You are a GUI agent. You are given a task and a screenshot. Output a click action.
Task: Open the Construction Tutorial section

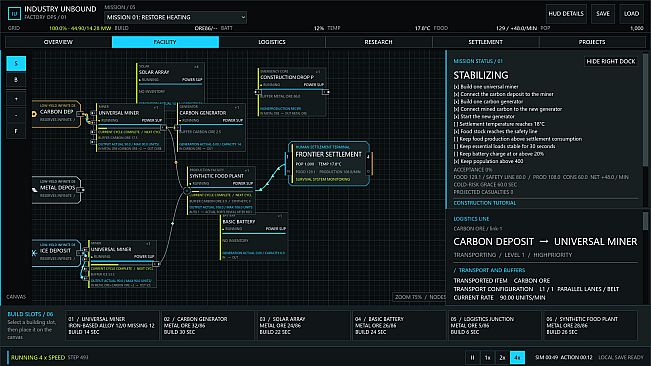tap(485, 203)
